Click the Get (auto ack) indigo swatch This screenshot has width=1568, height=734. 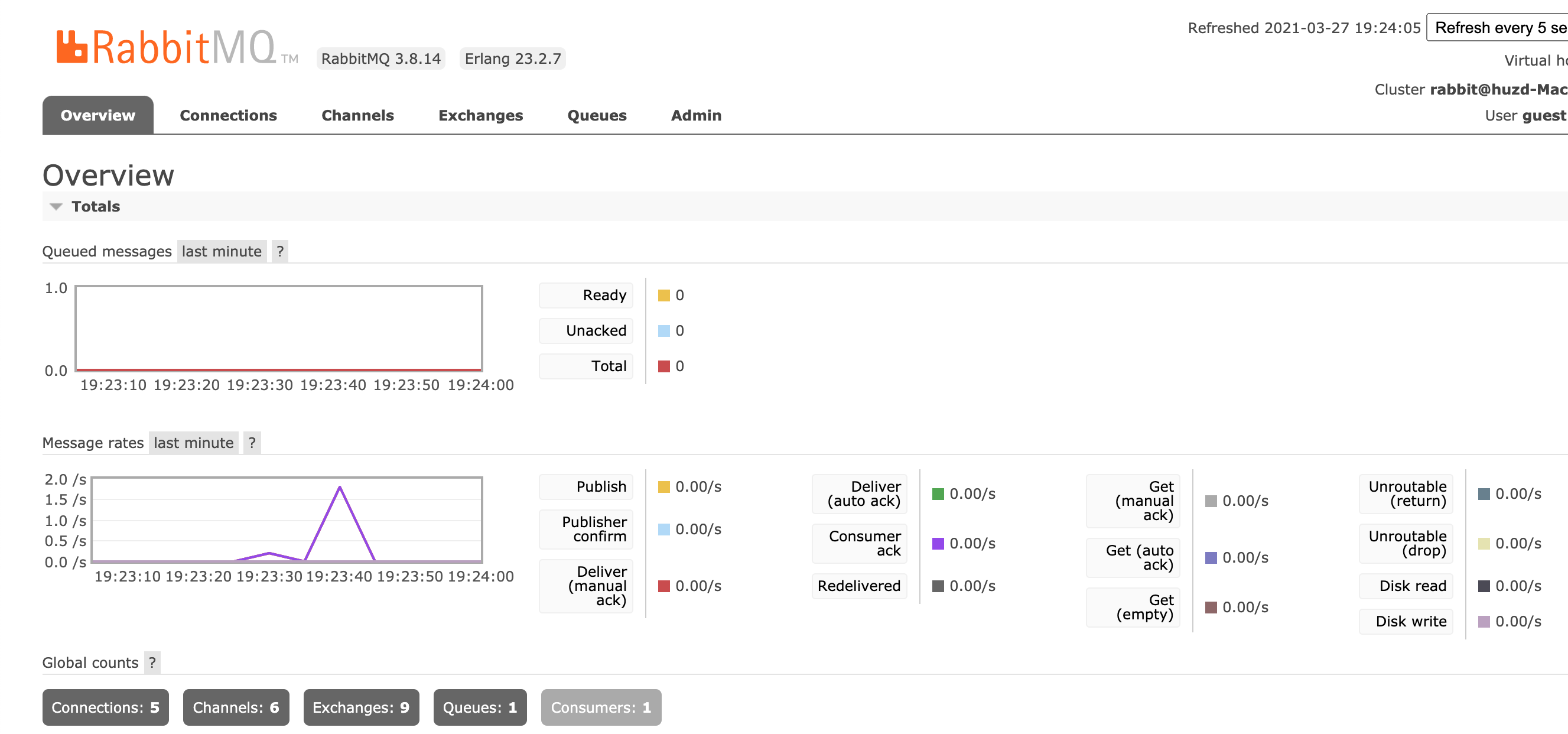point(1211,557)
